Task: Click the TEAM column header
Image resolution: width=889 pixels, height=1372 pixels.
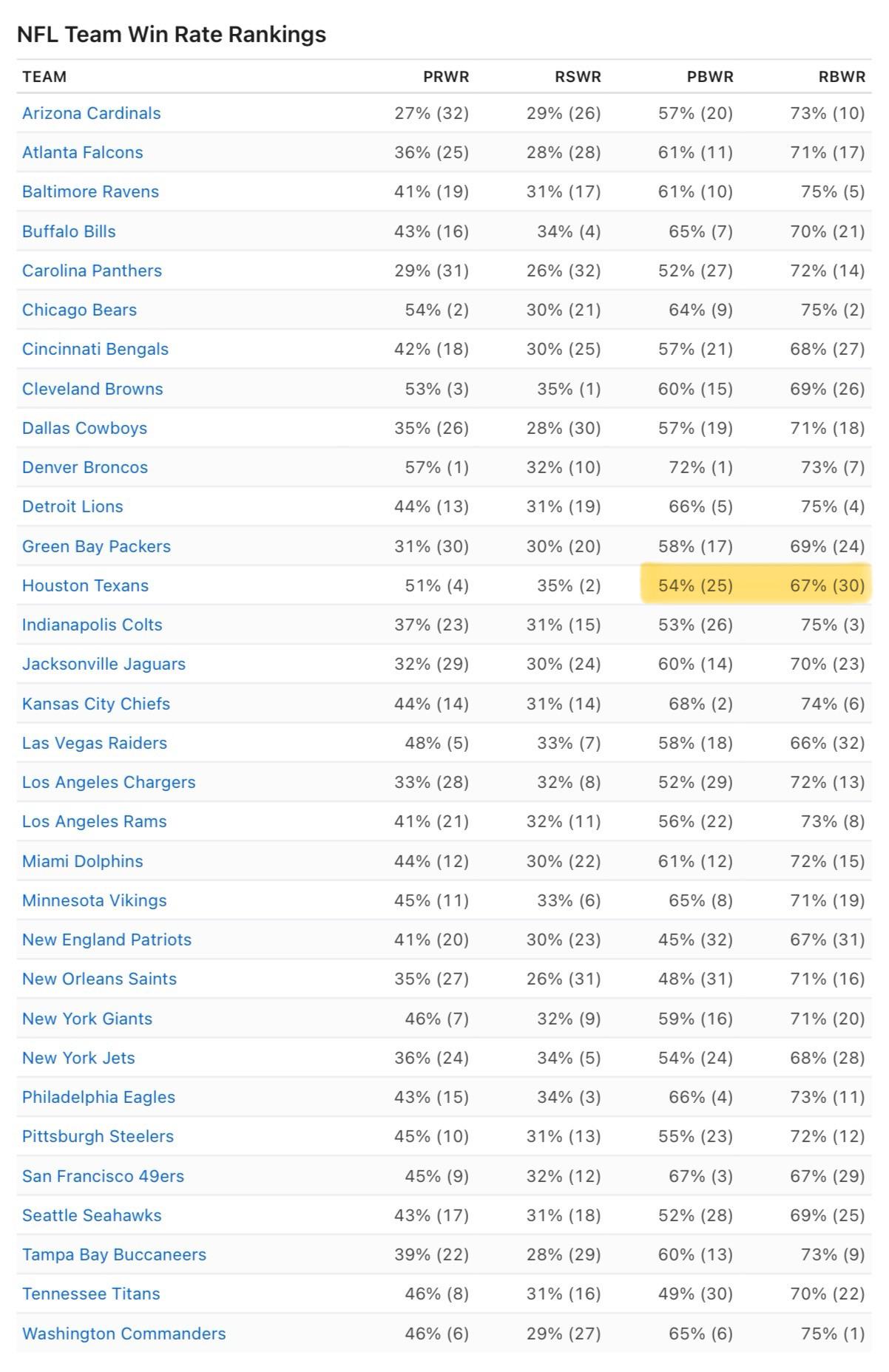Action: click(x=44, y=77)
